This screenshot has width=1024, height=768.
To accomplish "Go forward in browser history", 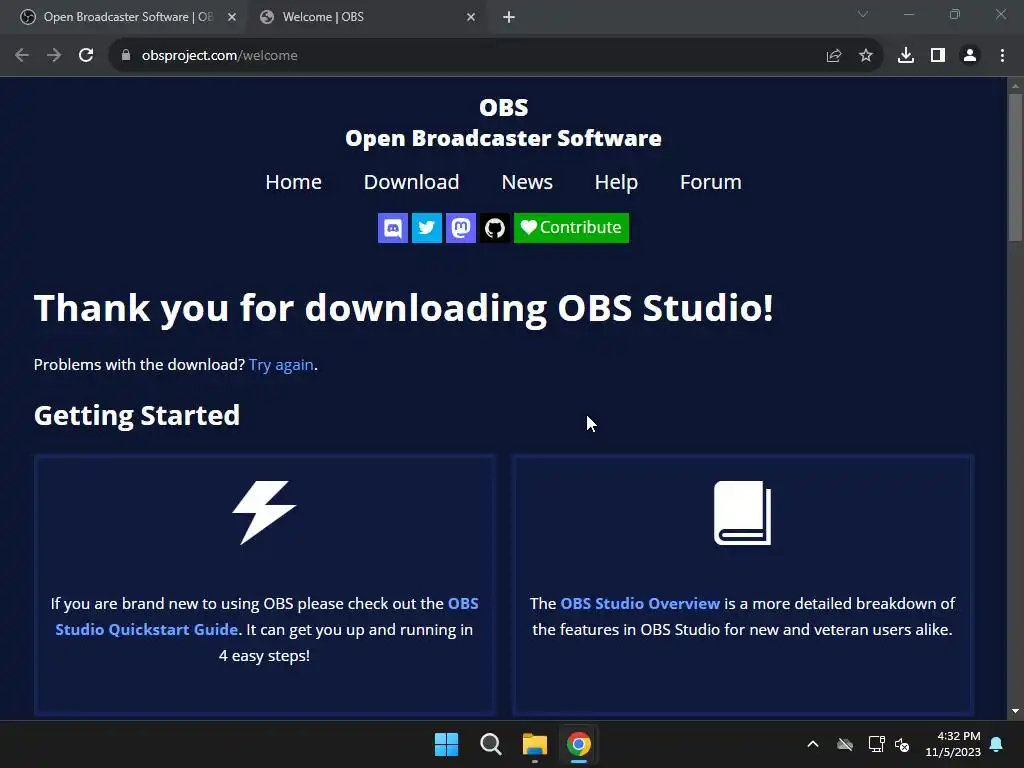I will [x=54, y=56].
